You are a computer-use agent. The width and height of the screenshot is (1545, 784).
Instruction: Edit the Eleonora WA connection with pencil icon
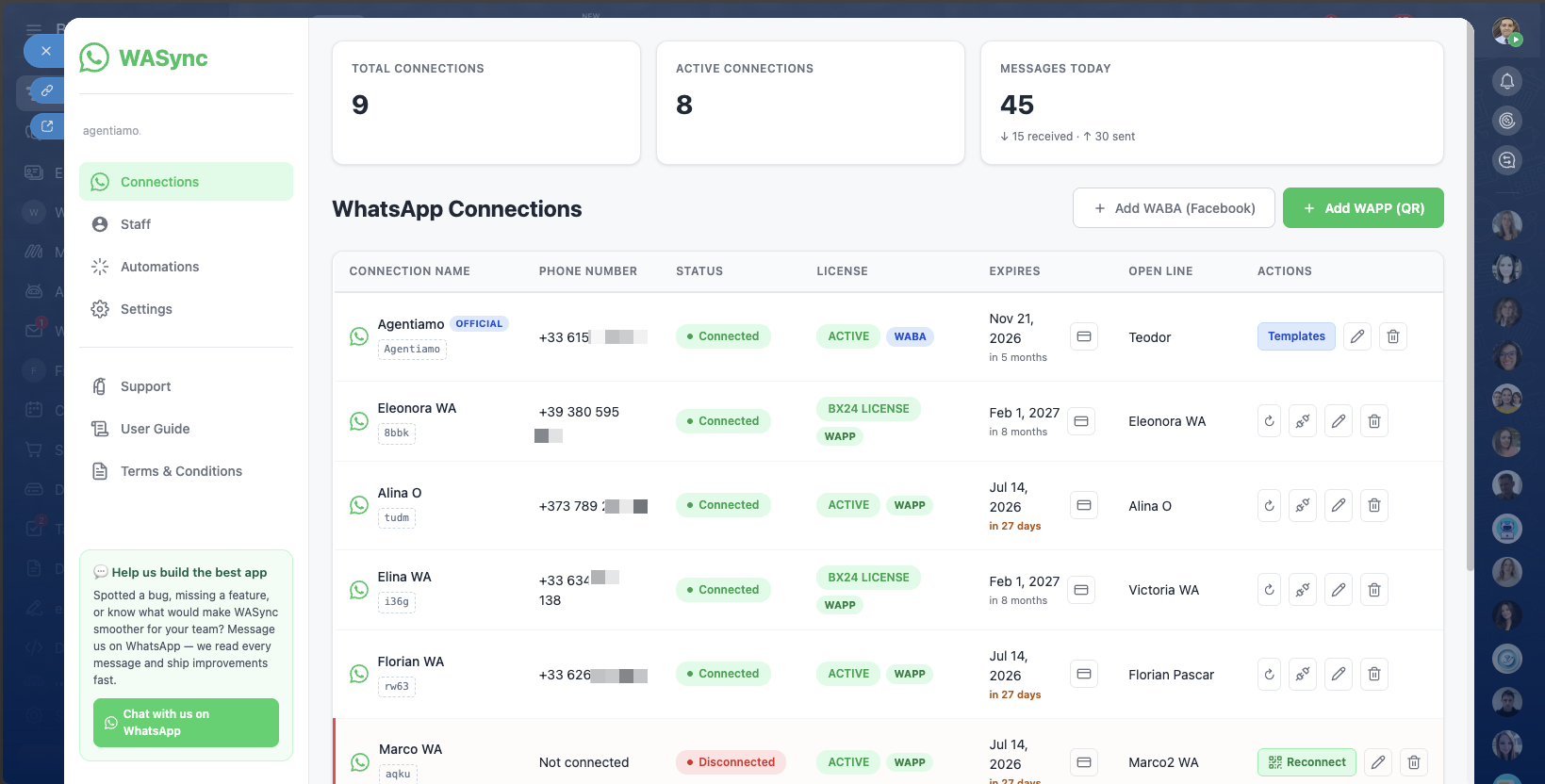[1339, 421]
